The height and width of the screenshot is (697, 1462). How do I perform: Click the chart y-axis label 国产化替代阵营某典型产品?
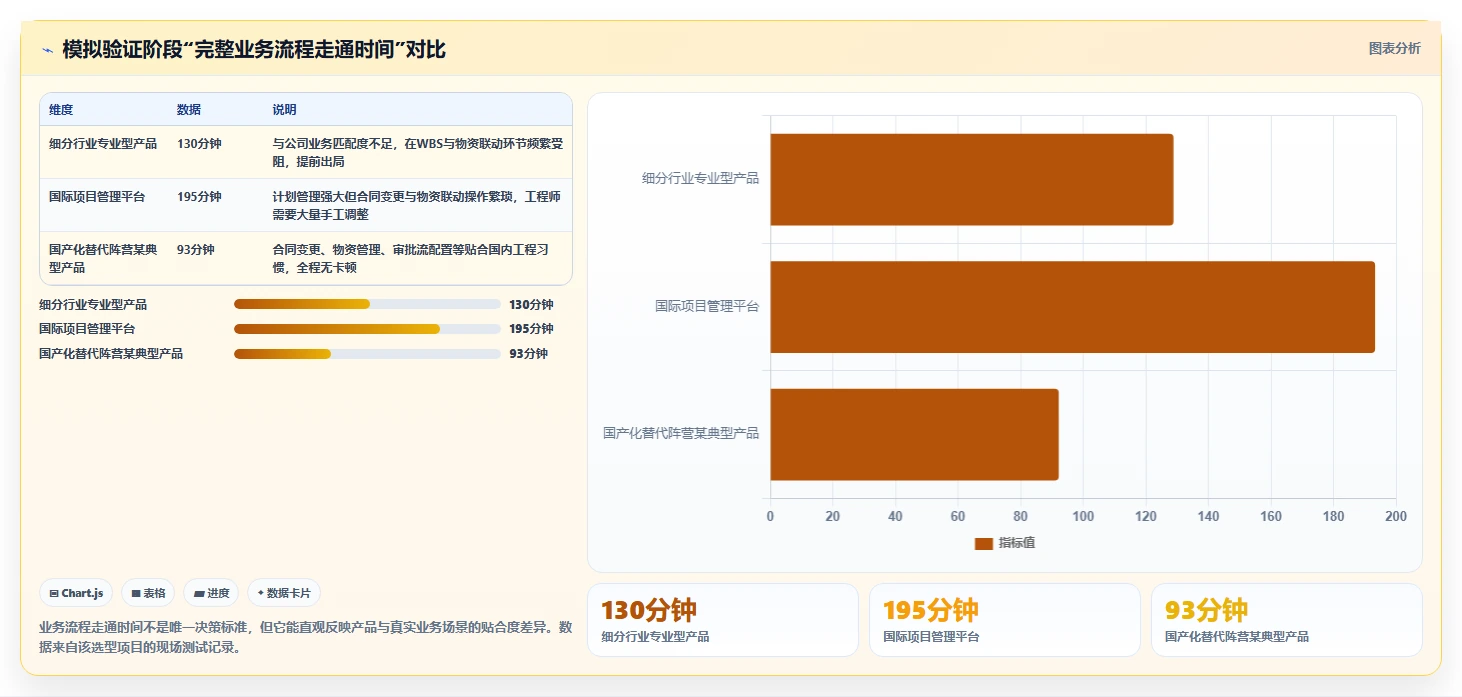pyautogui.click(x=681, y=433)
